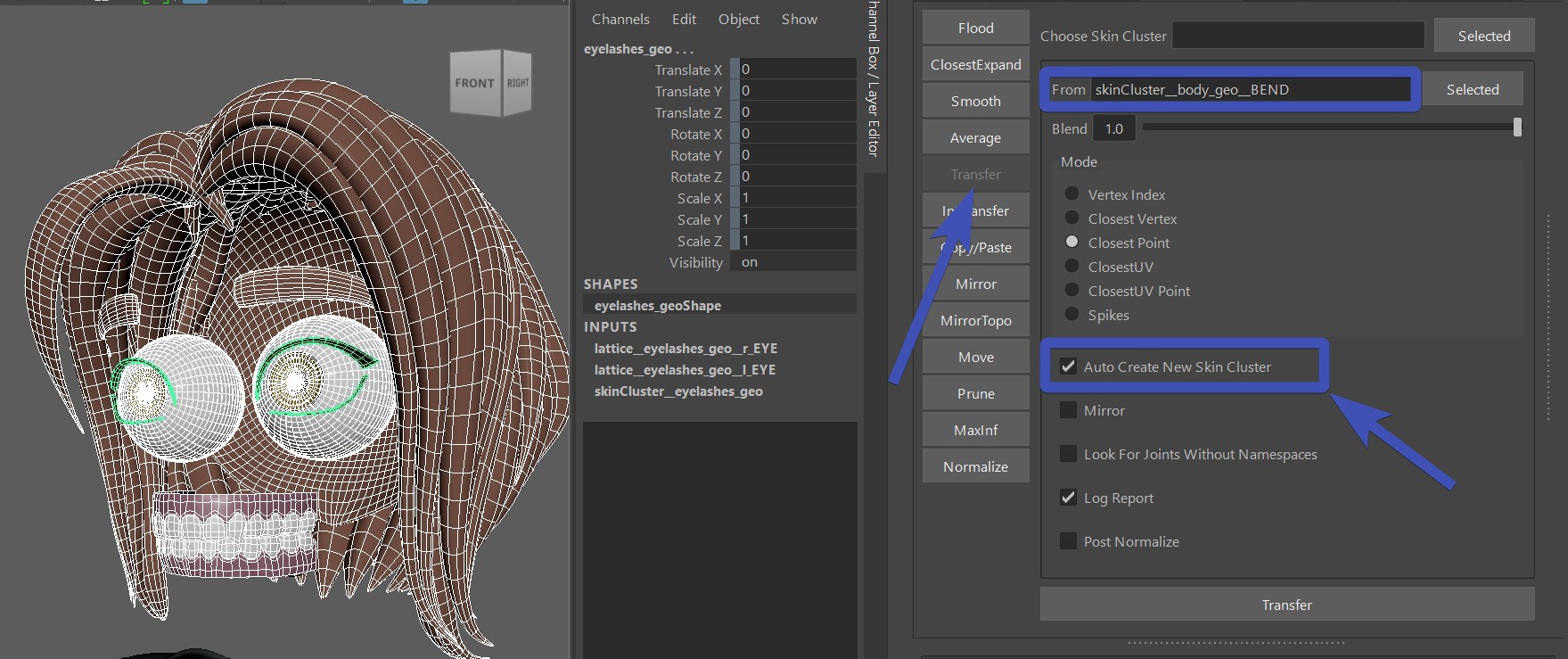The height and width of the screenshot is (659, 1568).
Task: Click the Visibility attribute label
Action: coord(696,262)
